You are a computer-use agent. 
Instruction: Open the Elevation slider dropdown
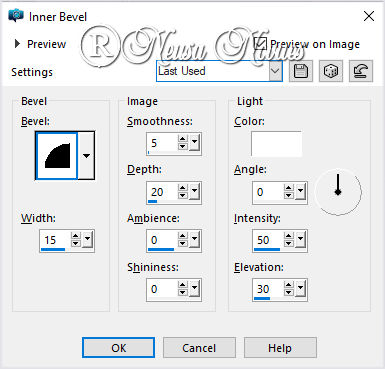(301, 289)
